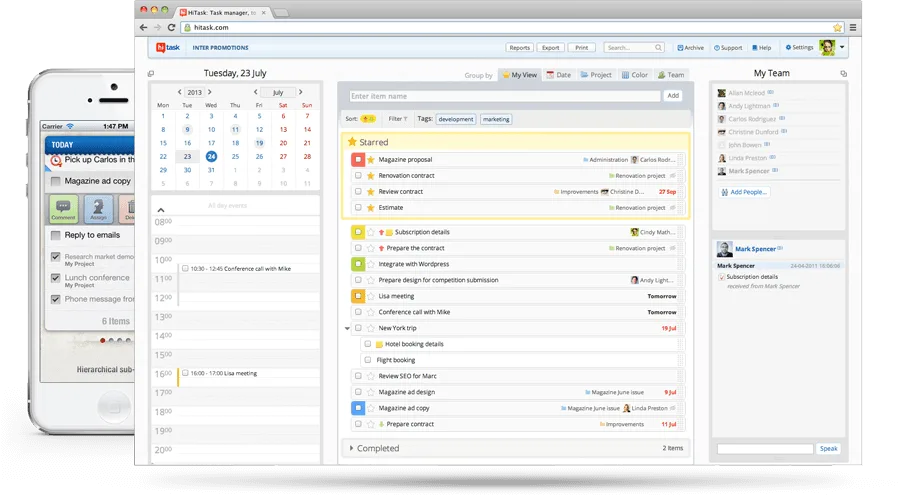Go to the previous month in calendar
Screen dimensions: 906x495
[255, 92]
